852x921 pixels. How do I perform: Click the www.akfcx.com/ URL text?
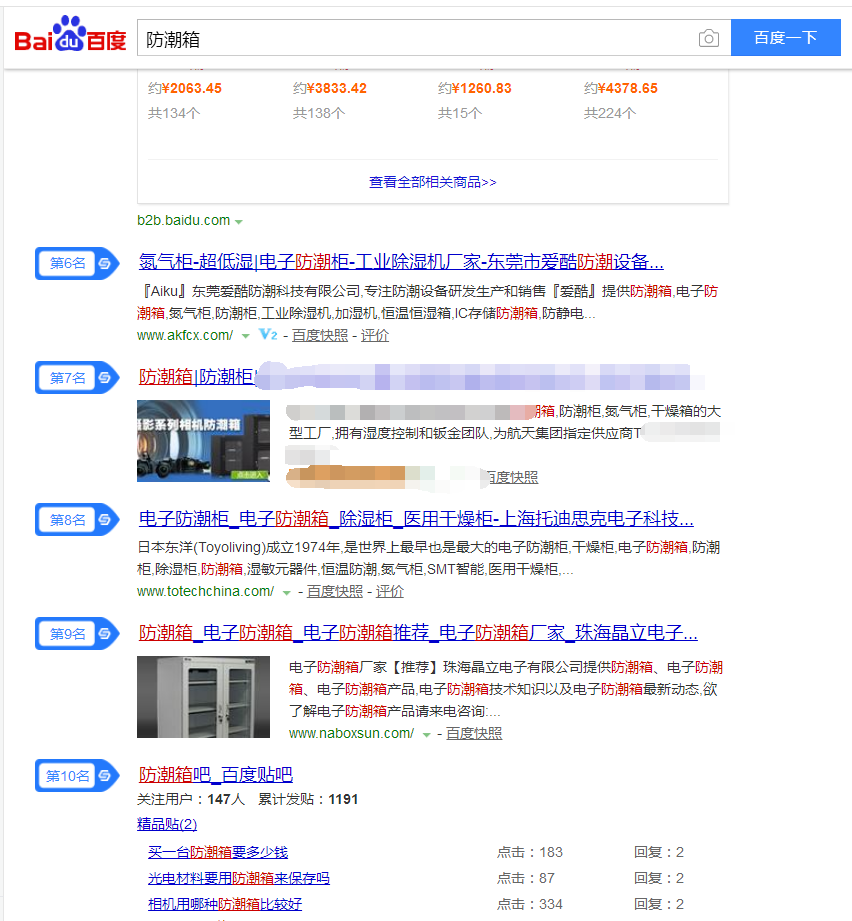coord(185,335)
